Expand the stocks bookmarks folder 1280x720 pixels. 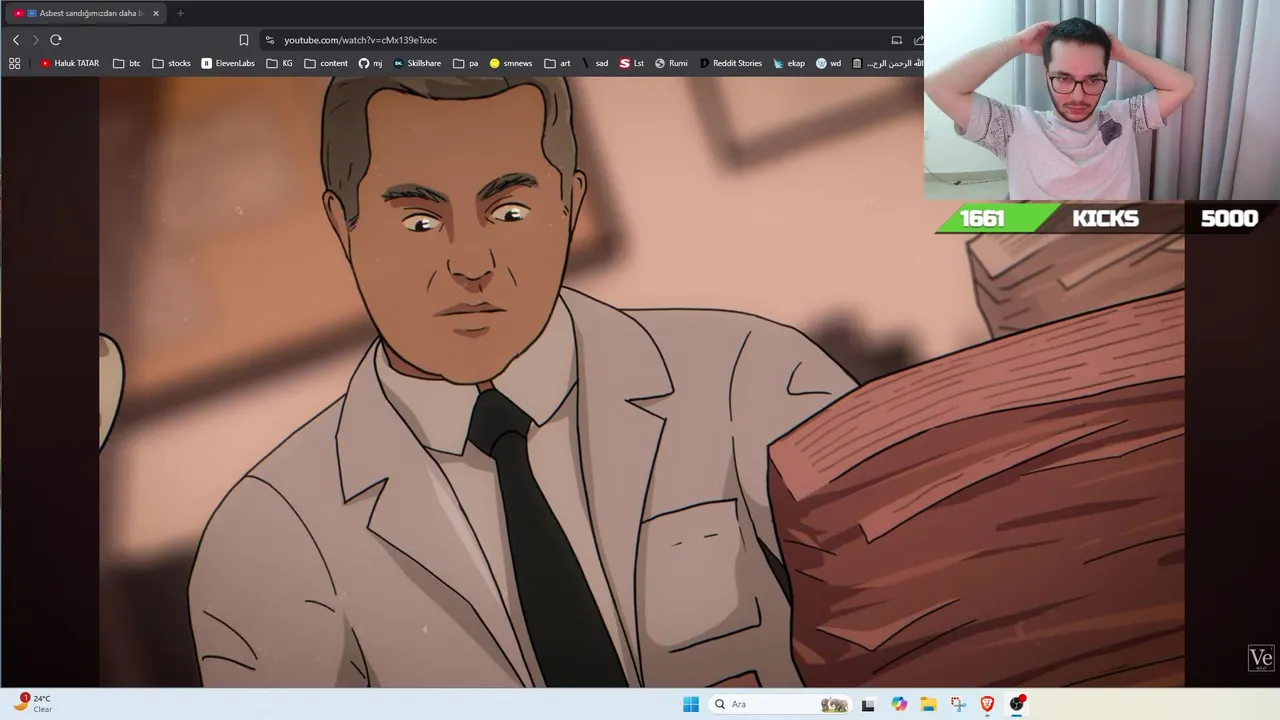point(171,63)
